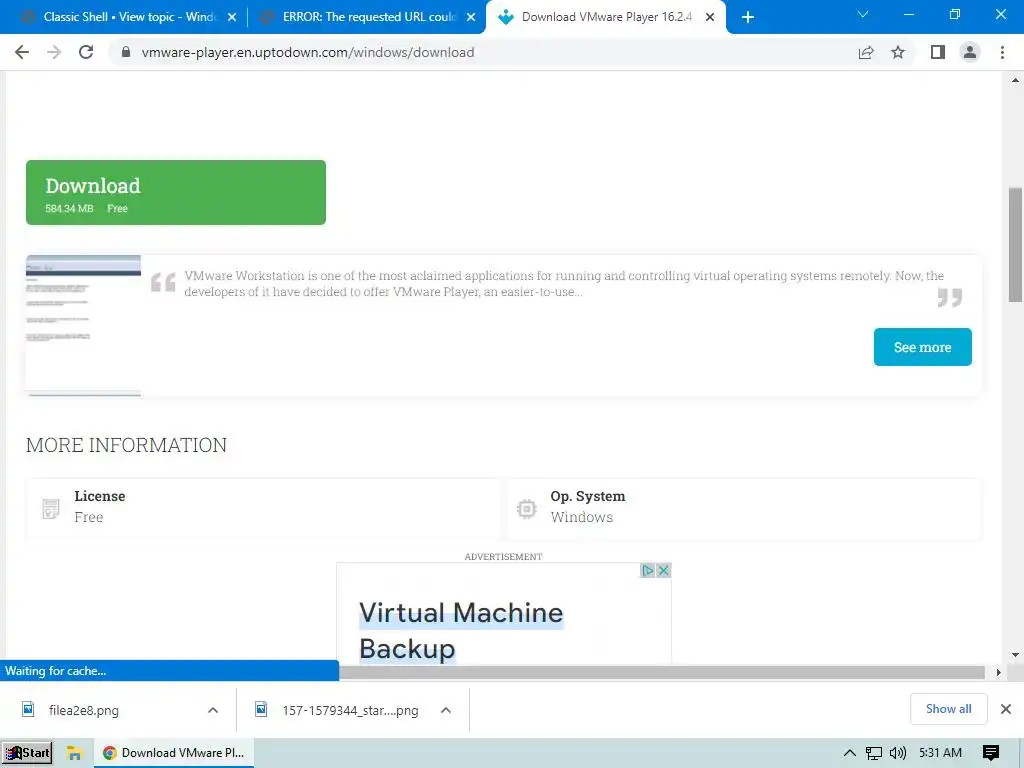
Task: Click the 5:31 AM clock
Action: pos(940,753)
